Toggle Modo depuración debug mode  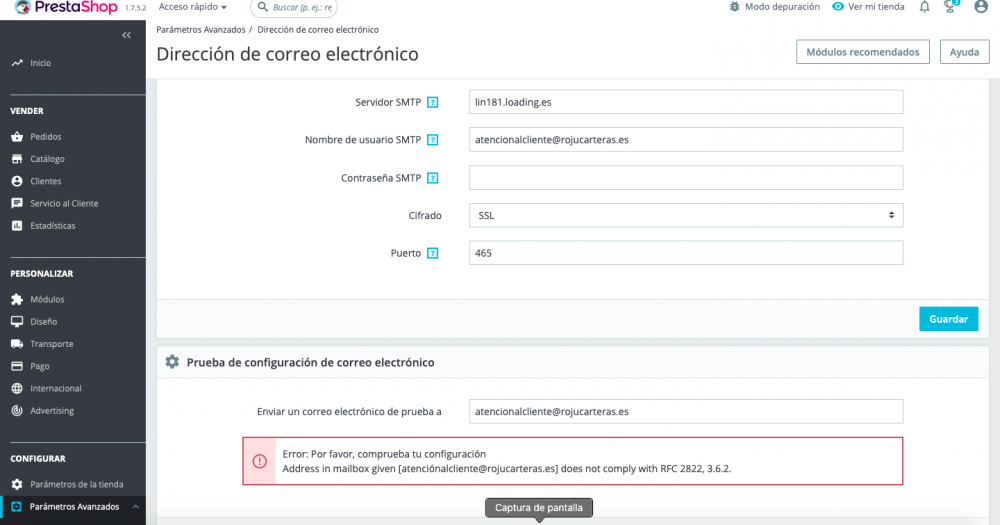pos(774,7)
